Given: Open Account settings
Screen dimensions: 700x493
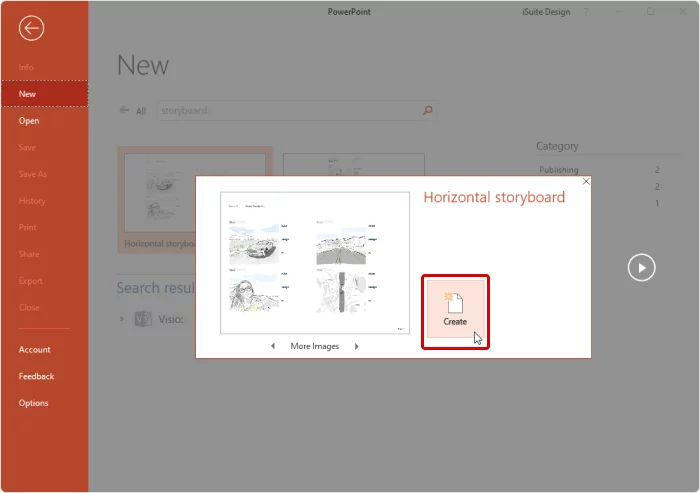Looking at the screenshot, I should pyautogui.click(x=34, y=350).
